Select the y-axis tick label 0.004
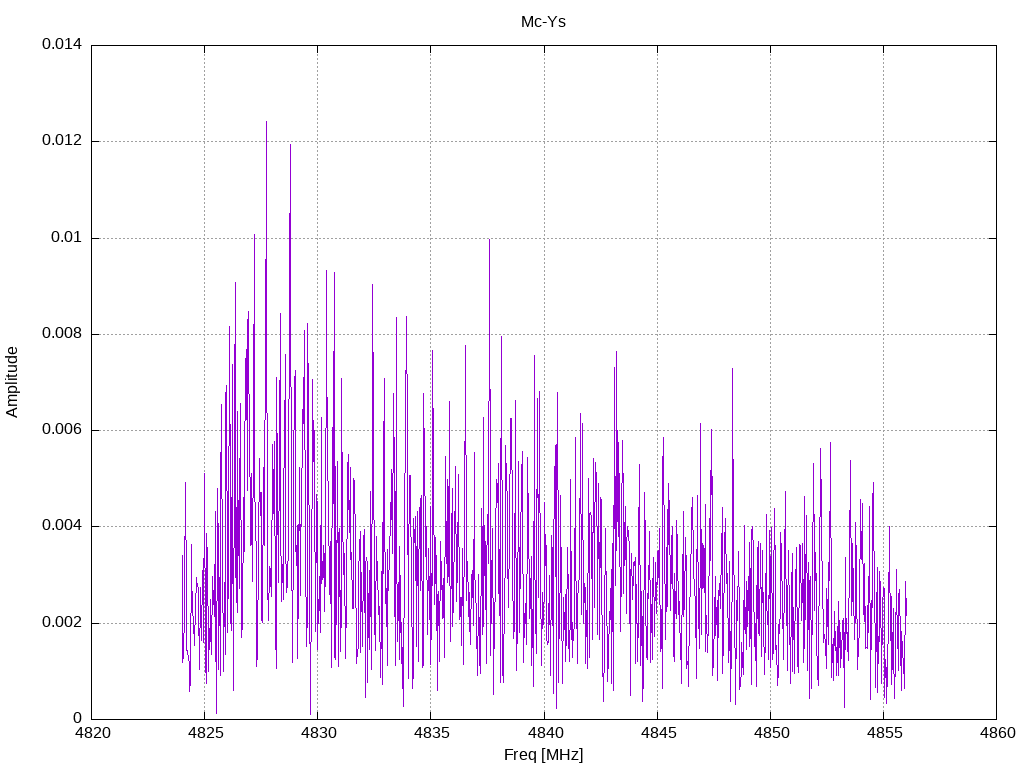The image size is (1024, 768). [62, 526]
